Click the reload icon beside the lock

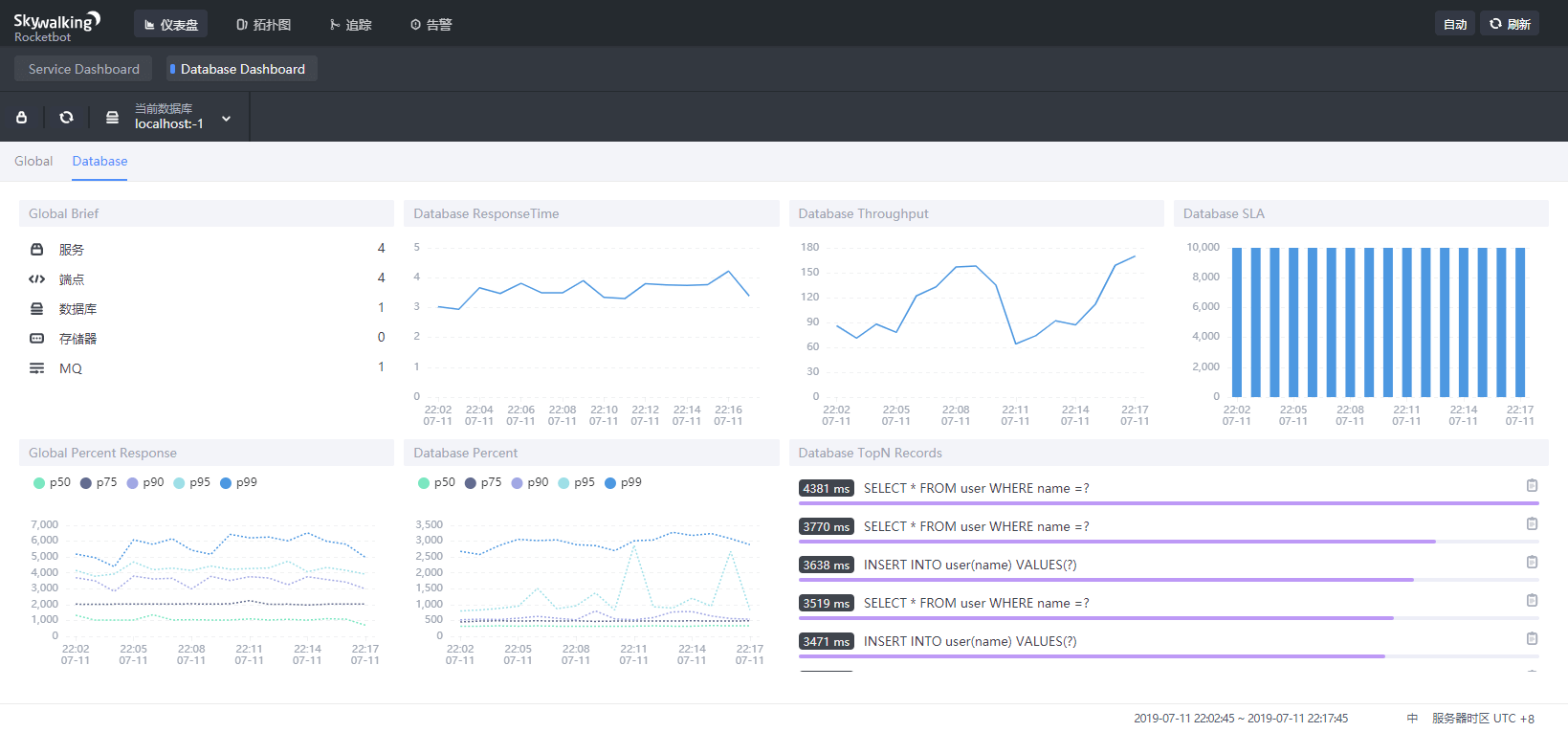pos(66,118)
